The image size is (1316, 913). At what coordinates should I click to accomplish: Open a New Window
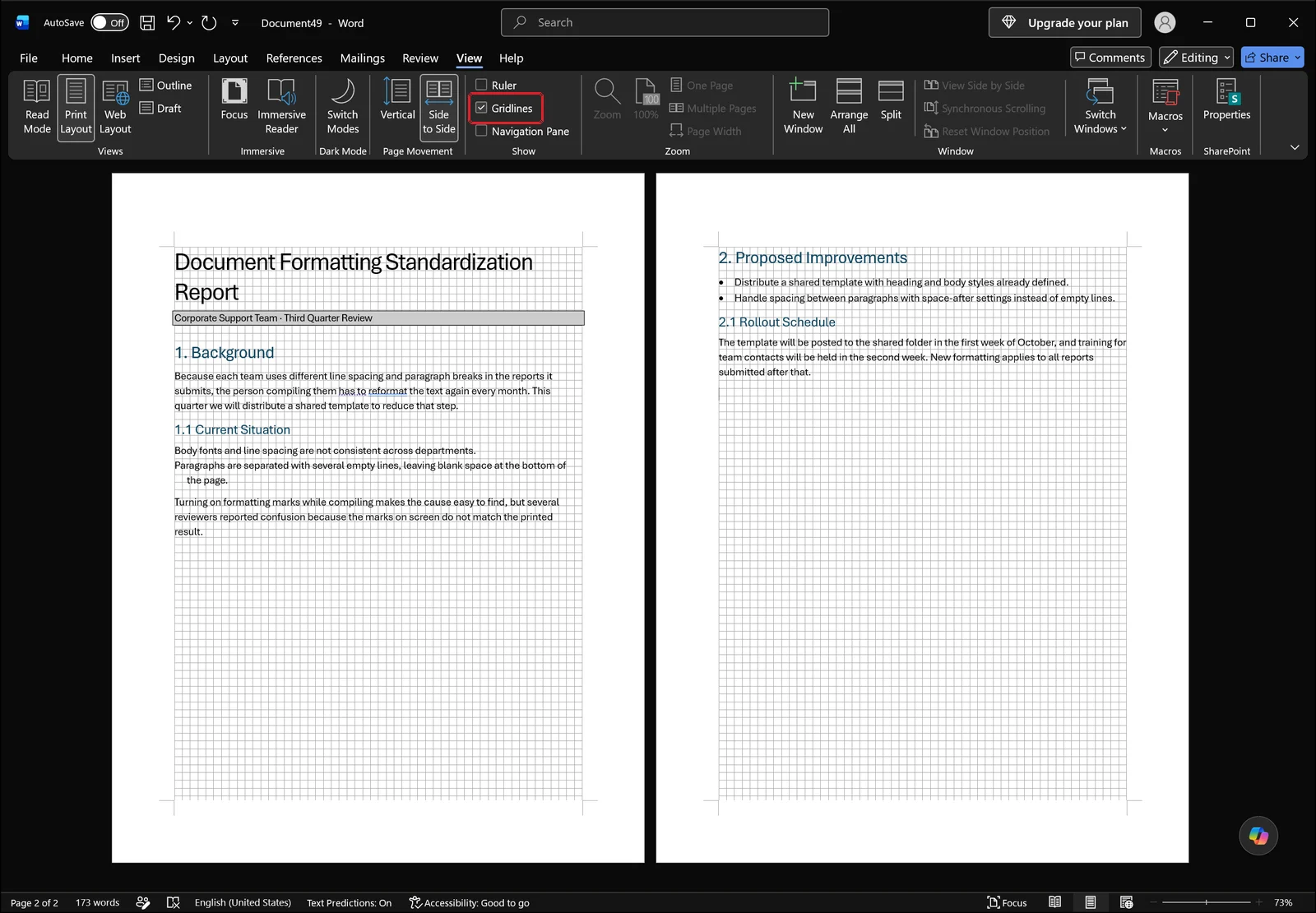(803, 107)
